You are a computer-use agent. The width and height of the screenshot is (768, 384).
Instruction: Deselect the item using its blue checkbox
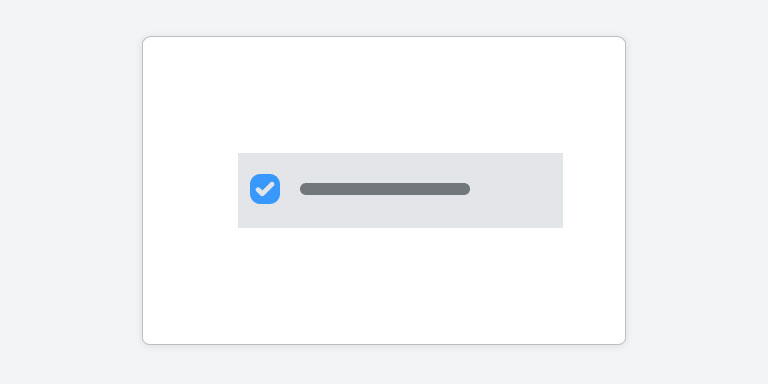(265, 189)
